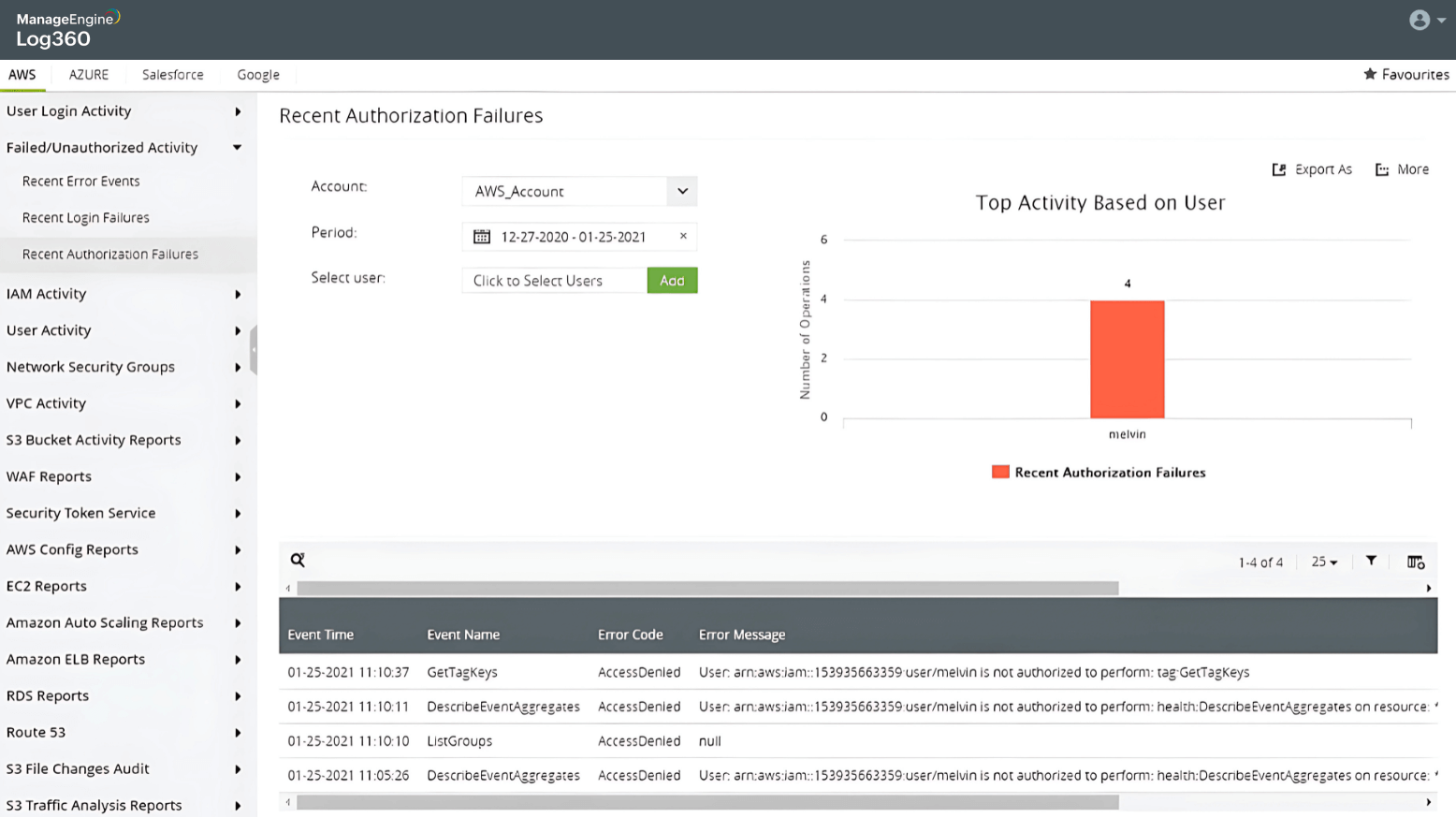1456x818 pixels.
Task: Click the search icon above the results table
Action: click(298, 560)
